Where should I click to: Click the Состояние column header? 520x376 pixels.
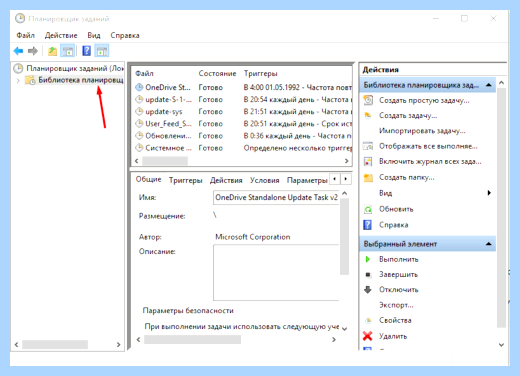[x=217, y=73]
